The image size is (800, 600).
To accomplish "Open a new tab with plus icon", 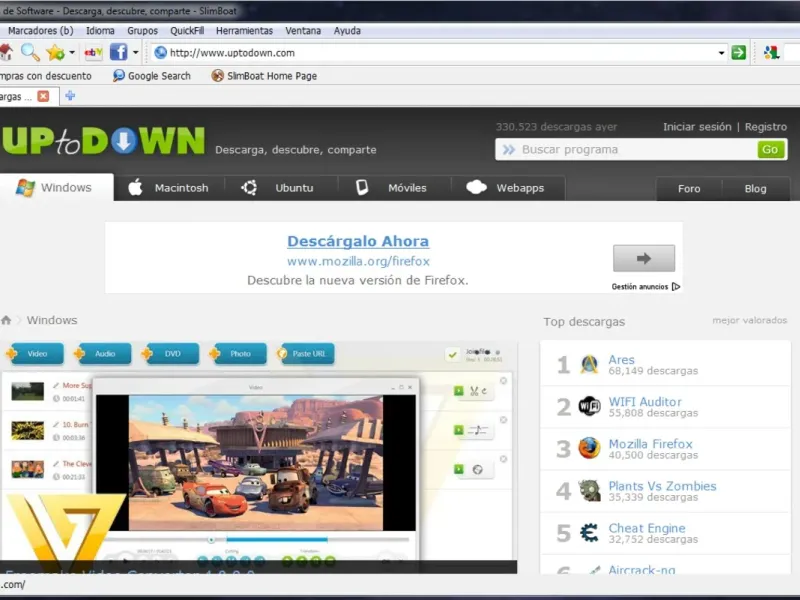I will coord(70,96).
